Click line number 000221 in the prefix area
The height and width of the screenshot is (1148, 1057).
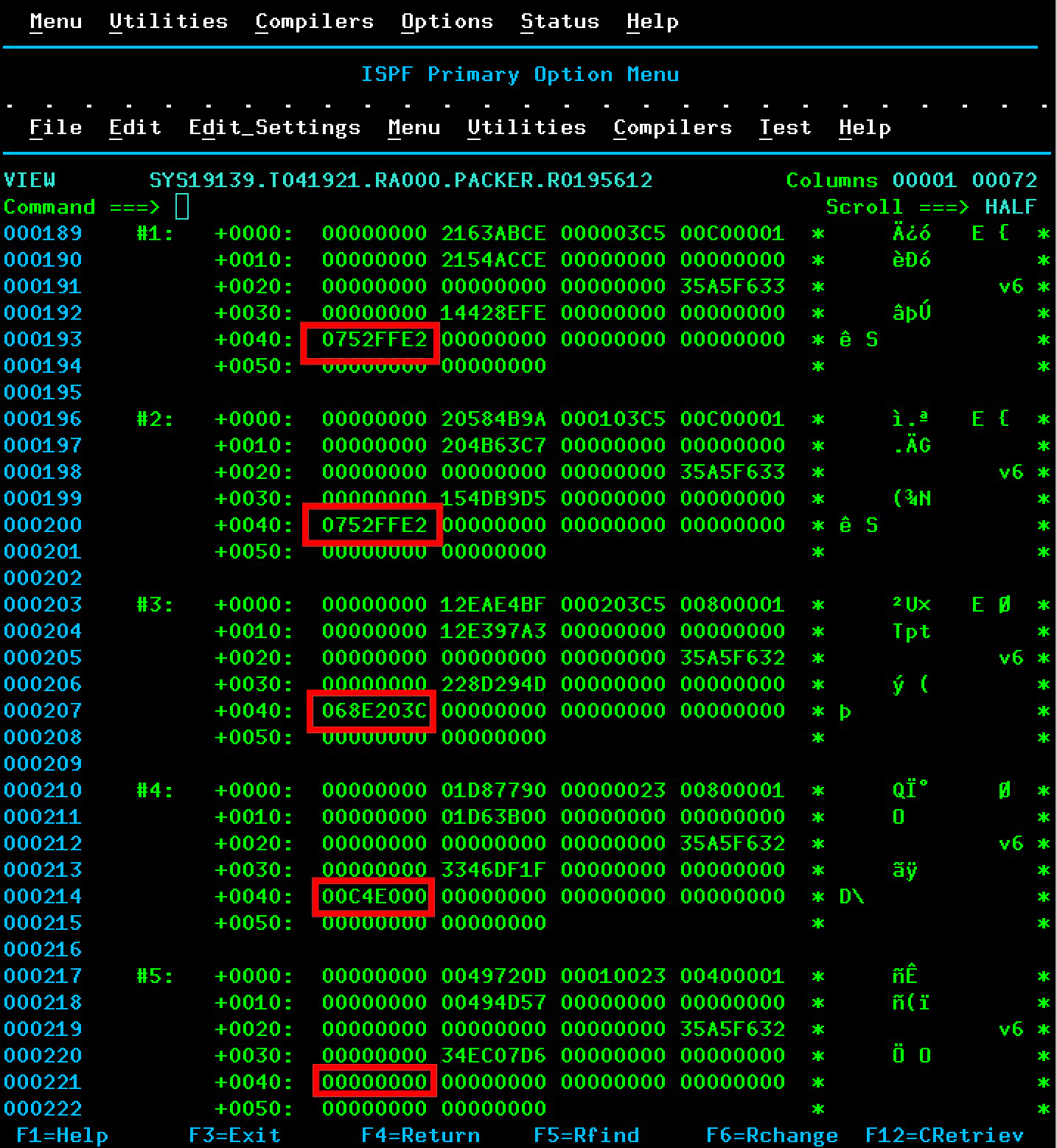[43, 1082]
